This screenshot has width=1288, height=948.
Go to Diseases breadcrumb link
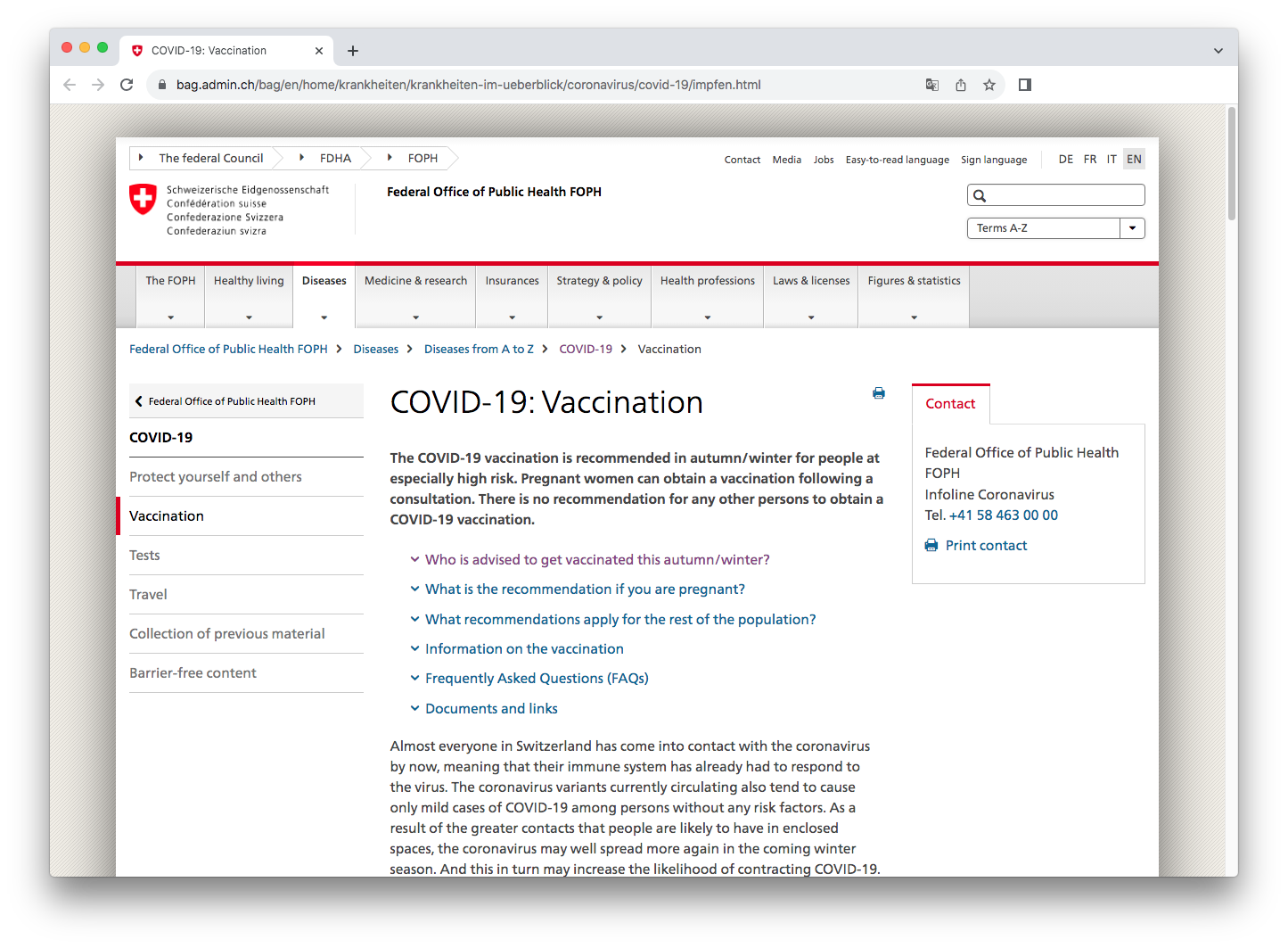(x=376, y=349)
